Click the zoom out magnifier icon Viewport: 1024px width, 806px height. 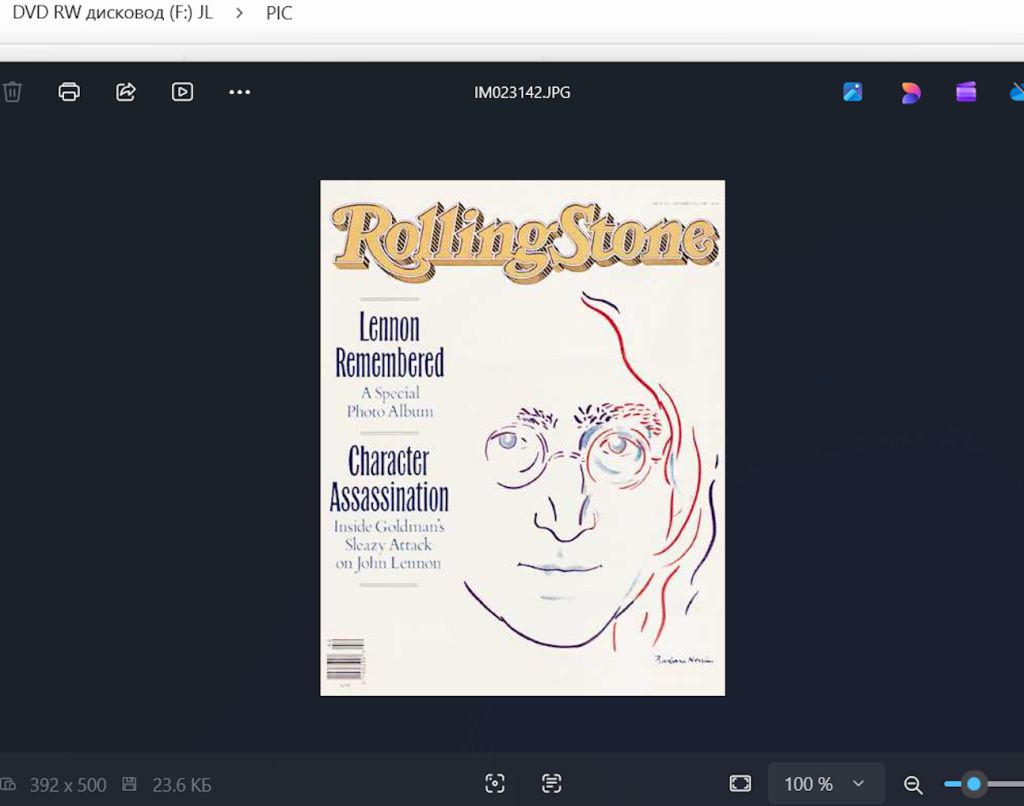tap(913, 784)
